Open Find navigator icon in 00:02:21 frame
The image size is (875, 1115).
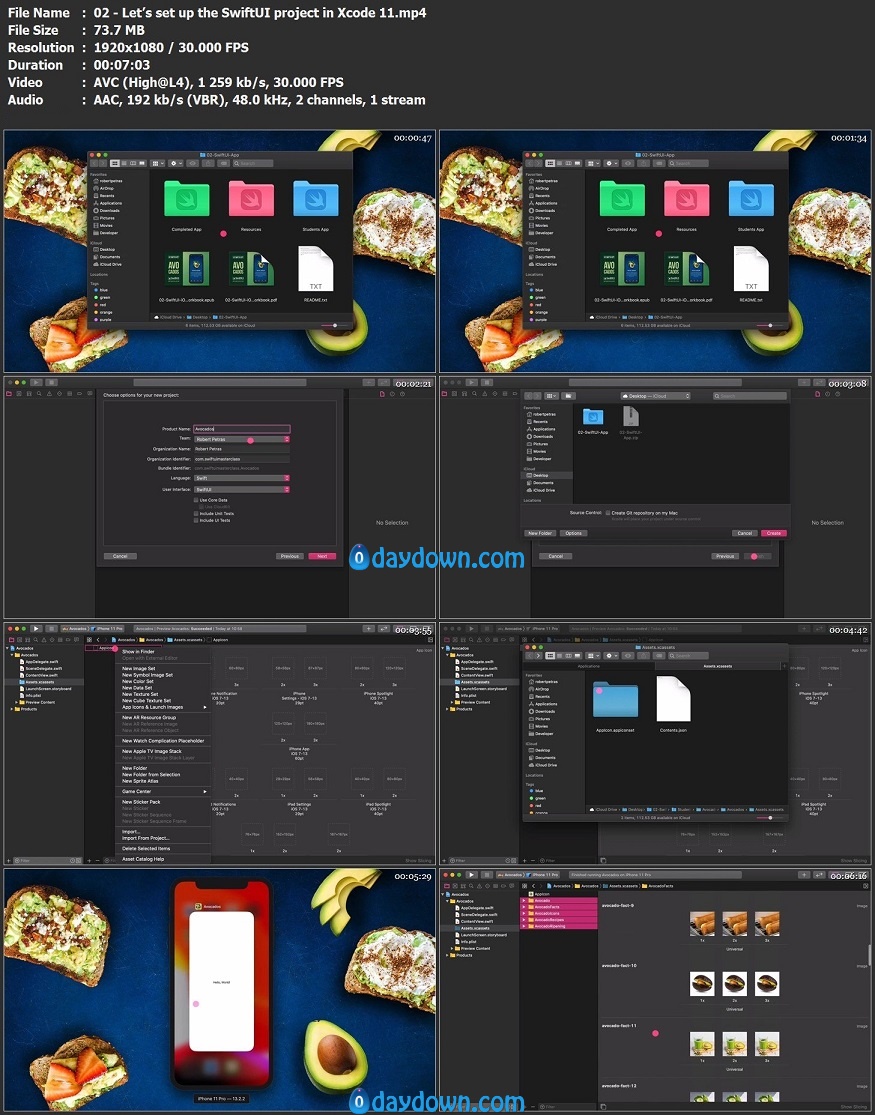[37, 393]
